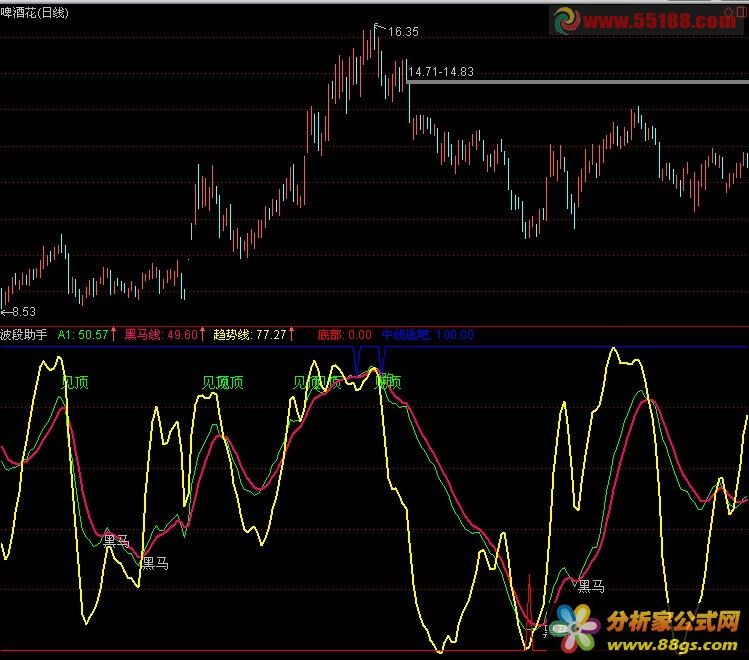
Task: Click the leftmost 黑马 marker
Action: (x=117, y=541)
